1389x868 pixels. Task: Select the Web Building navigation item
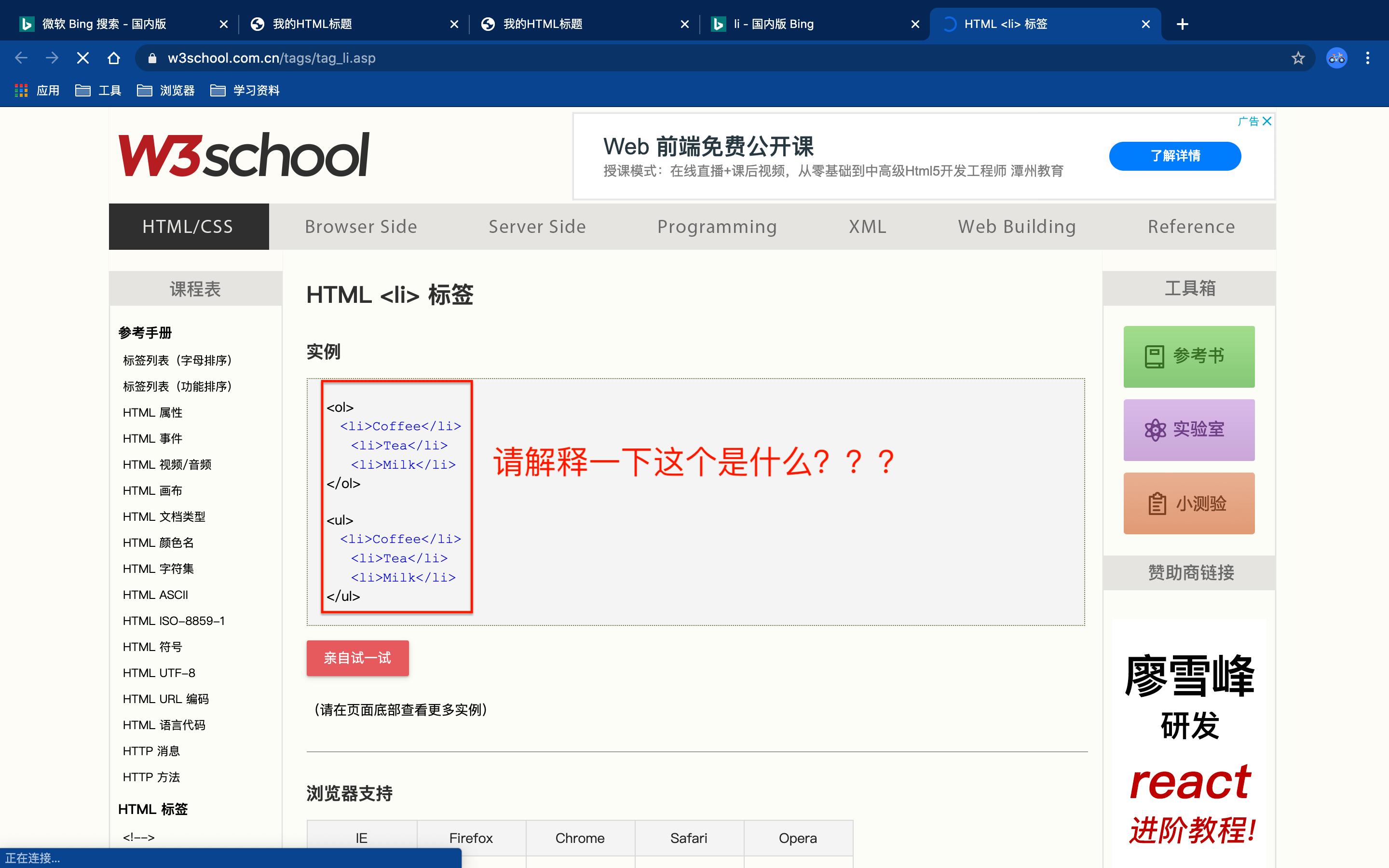click(x=1017, y=227)
